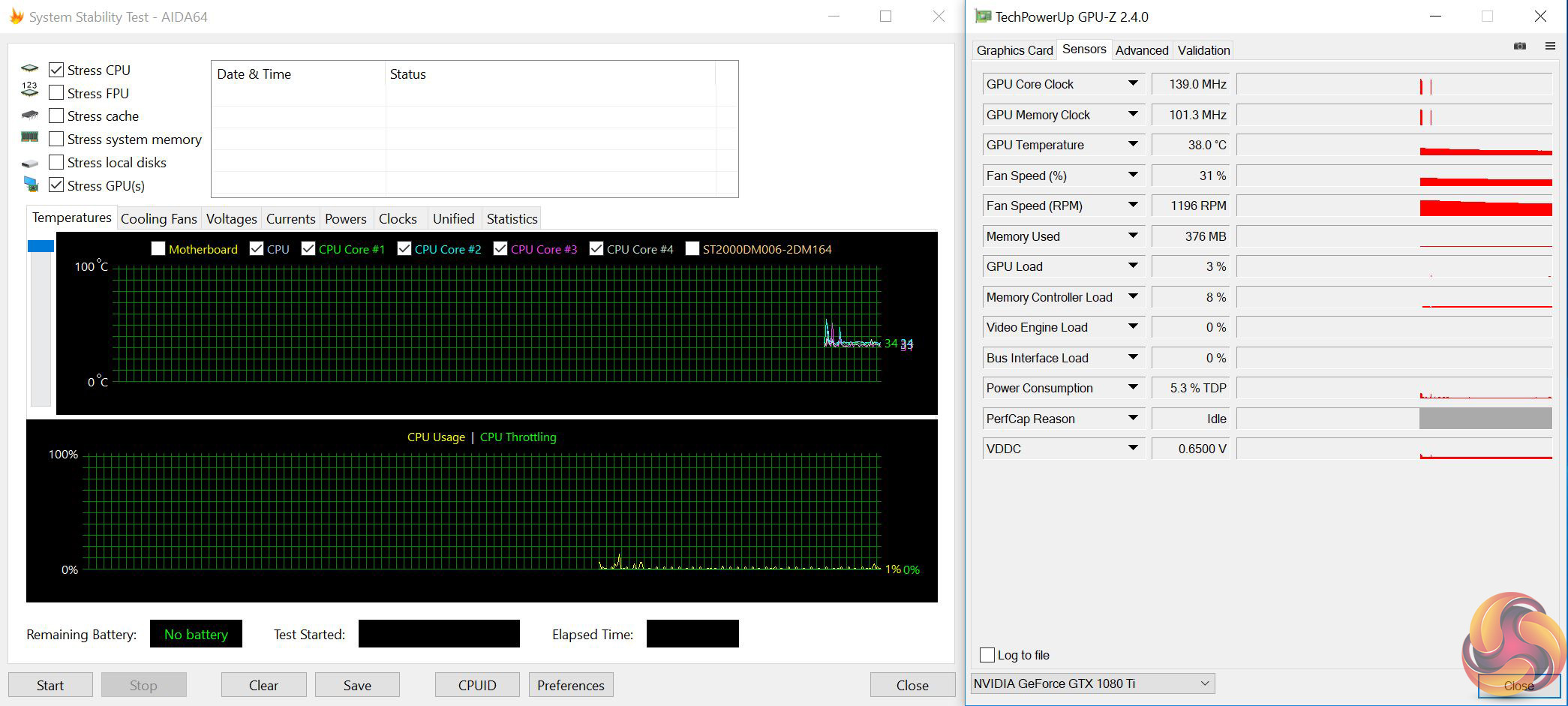Screen dimensions: 1568x706
Task: Toggle CPU Core #2 temperature line
Action: tap(404, 248)
